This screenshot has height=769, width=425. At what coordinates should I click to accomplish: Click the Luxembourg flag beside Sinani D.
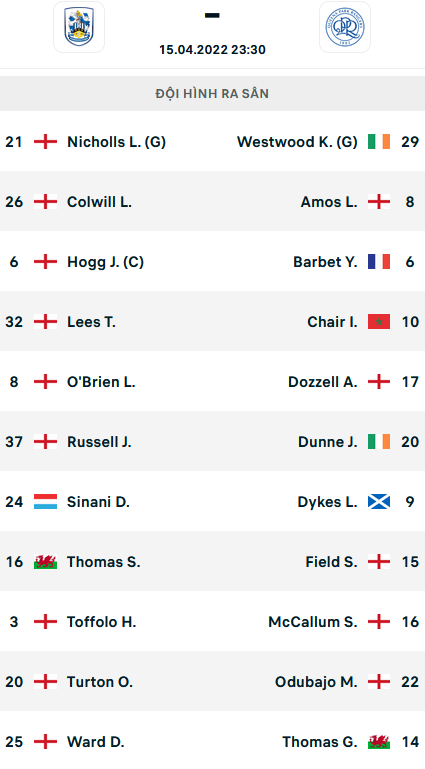coord(46,502)
